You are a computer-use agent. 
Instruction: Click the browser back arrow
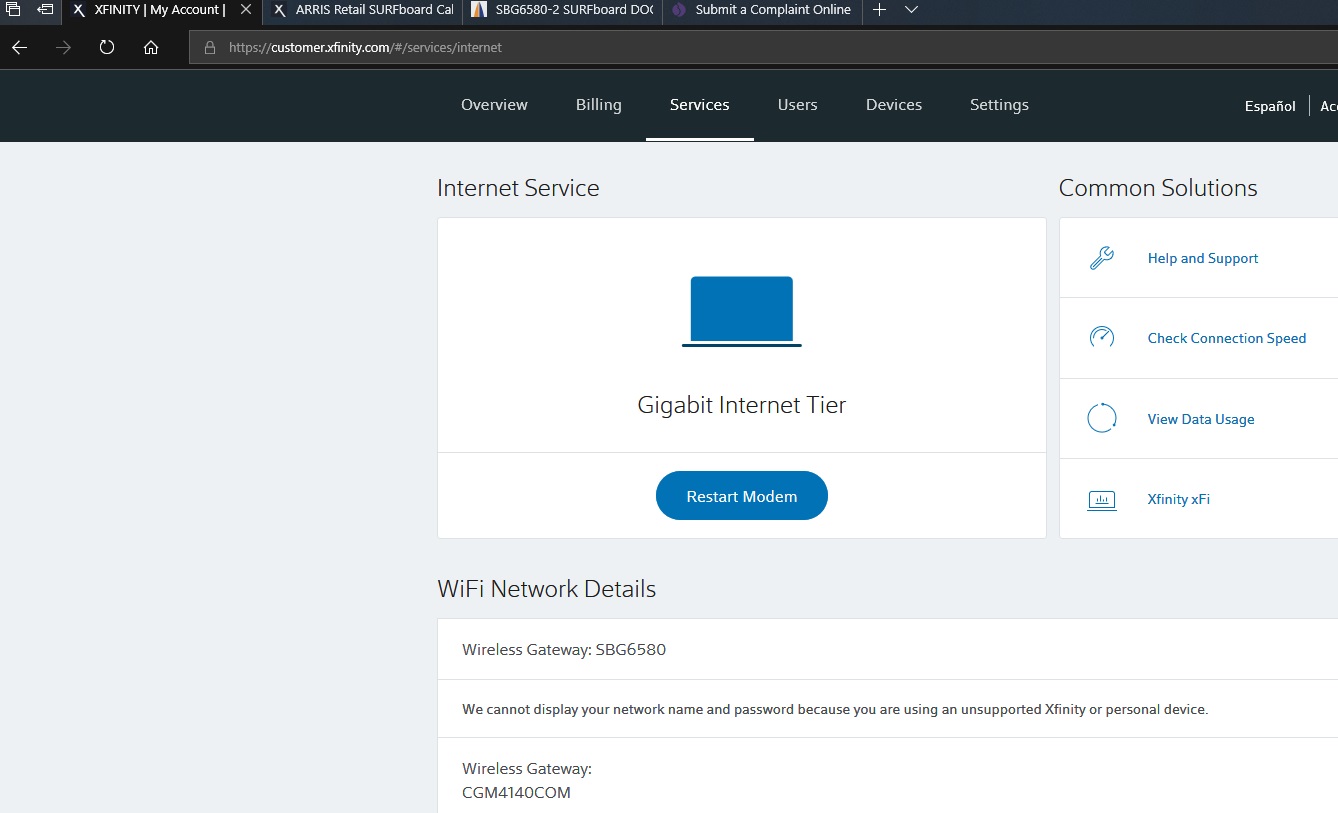click(19, 47)
